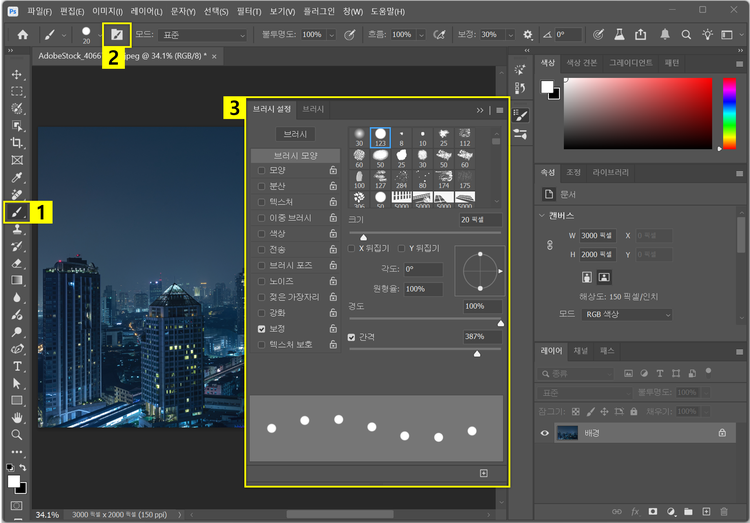Enable the 텍스처 (Texture) checkbox

262,202
